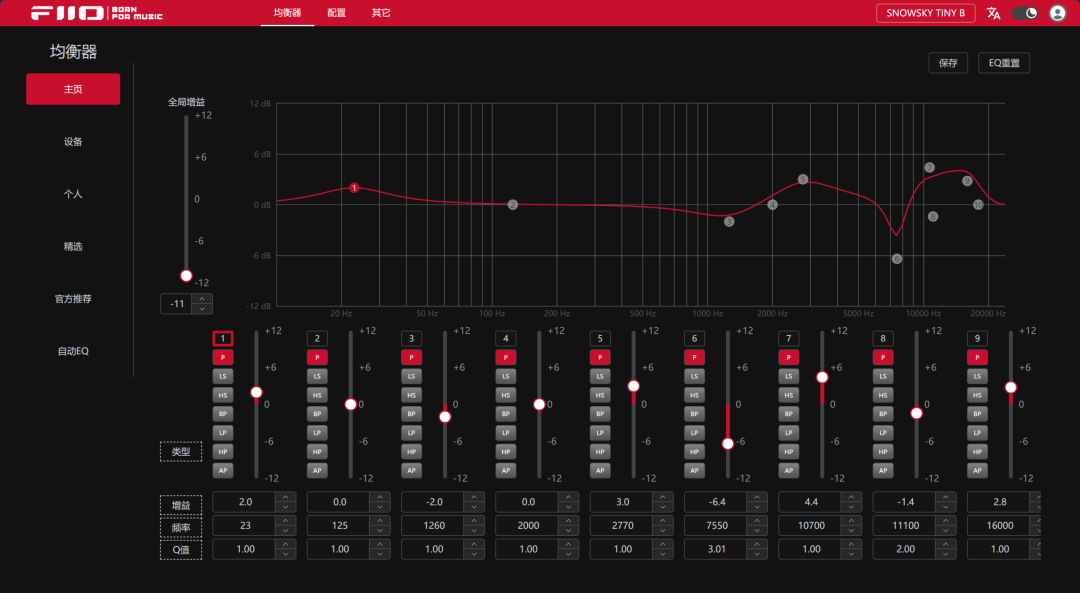The image size is (1080, 593).
Task: Click the band 3 frequency field 1260
Action: click(x=434, y=526)
